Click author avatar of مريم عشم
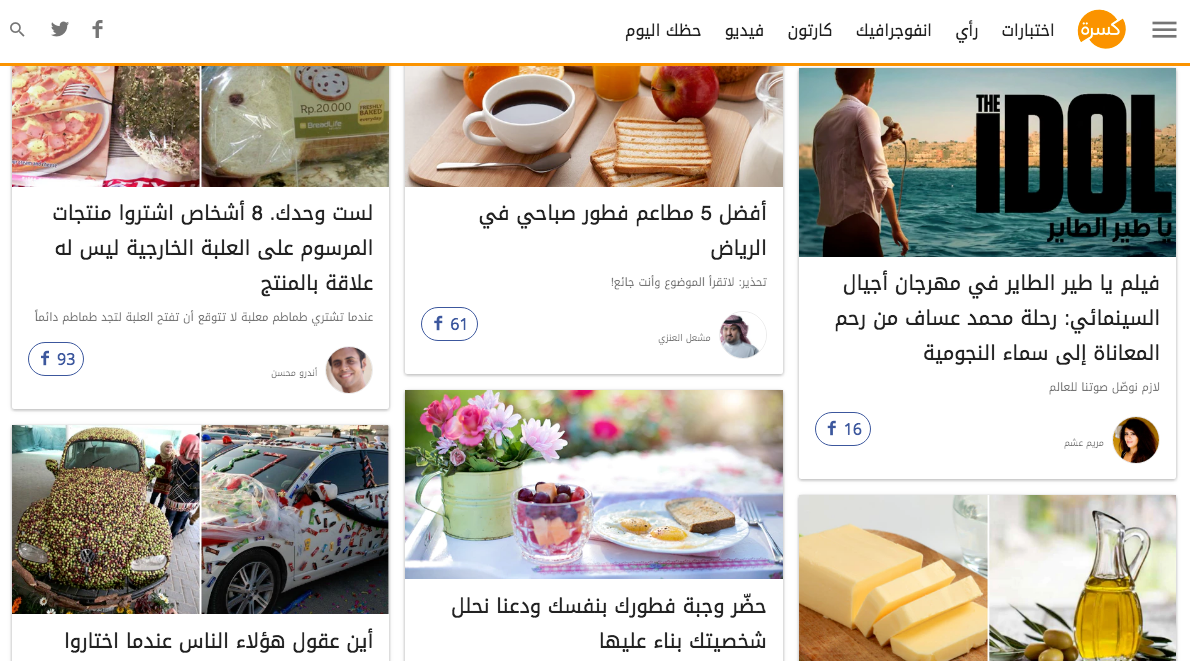This screenshot has height=661, width=1190. click(1135, 440)
